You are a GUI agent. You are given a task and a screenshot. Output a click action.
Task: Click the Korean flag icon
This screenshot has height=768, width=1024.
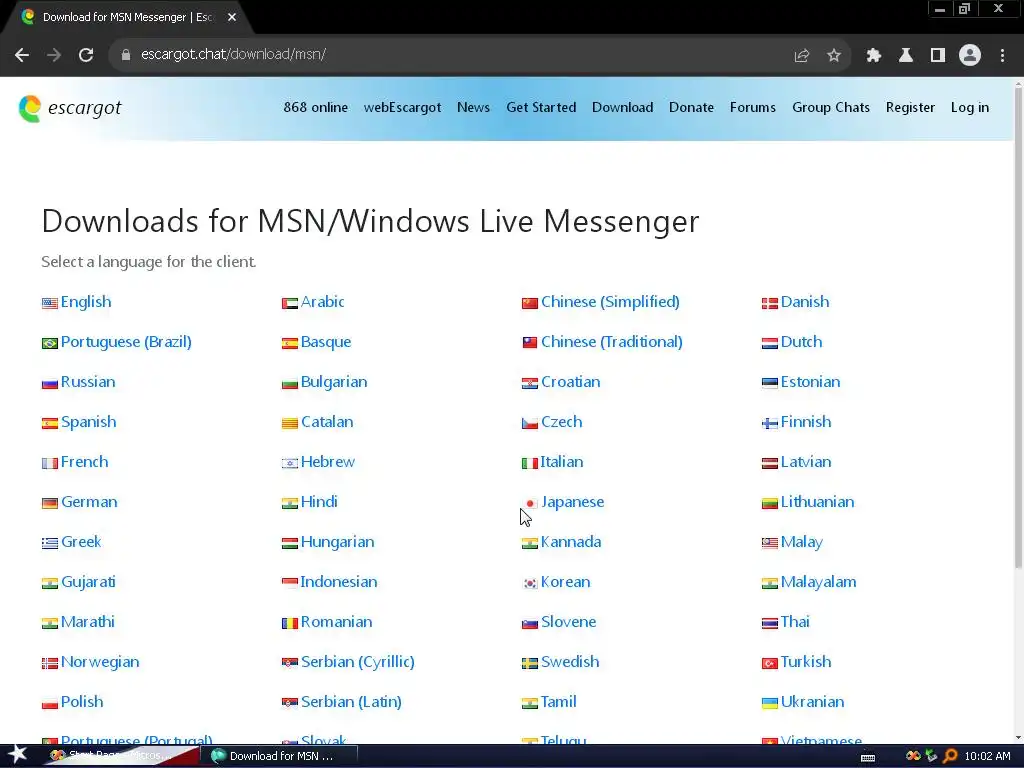click(x=530, y=583)
